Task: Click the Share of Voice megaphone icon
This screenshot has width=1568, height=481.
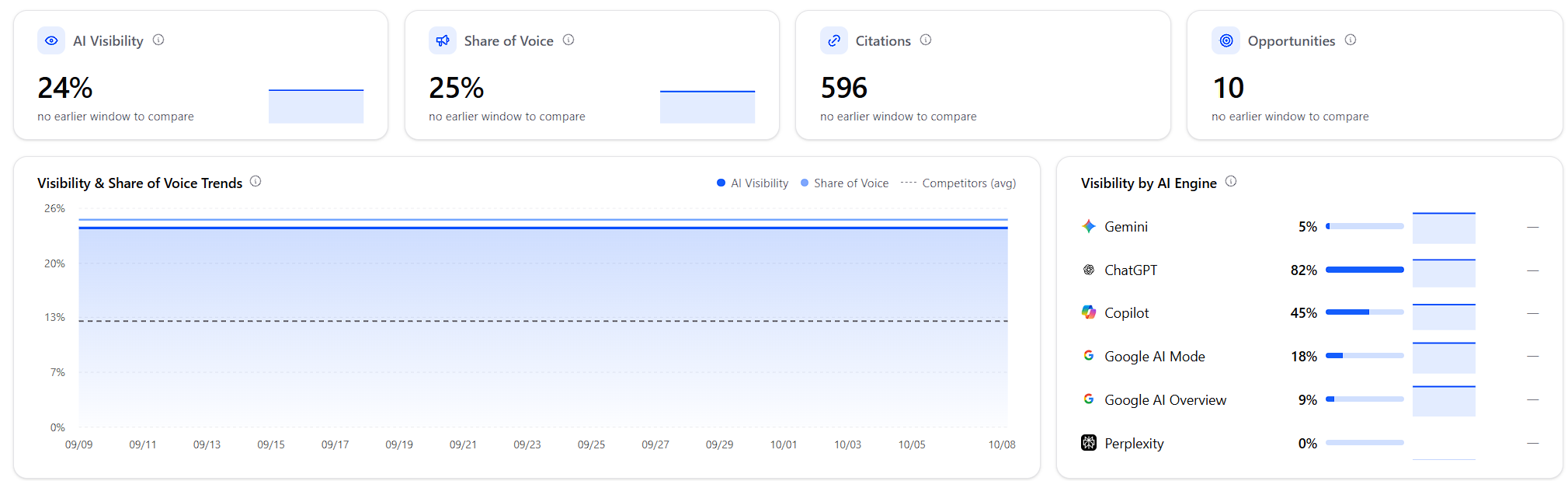Action: tap(443, 40)
